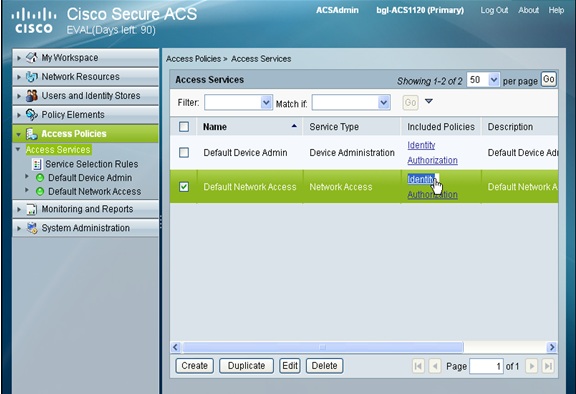The height and width of the screenshot is (394, 576).
Task: Click the My Workspace house icon
Action: [x=32, y=58]
